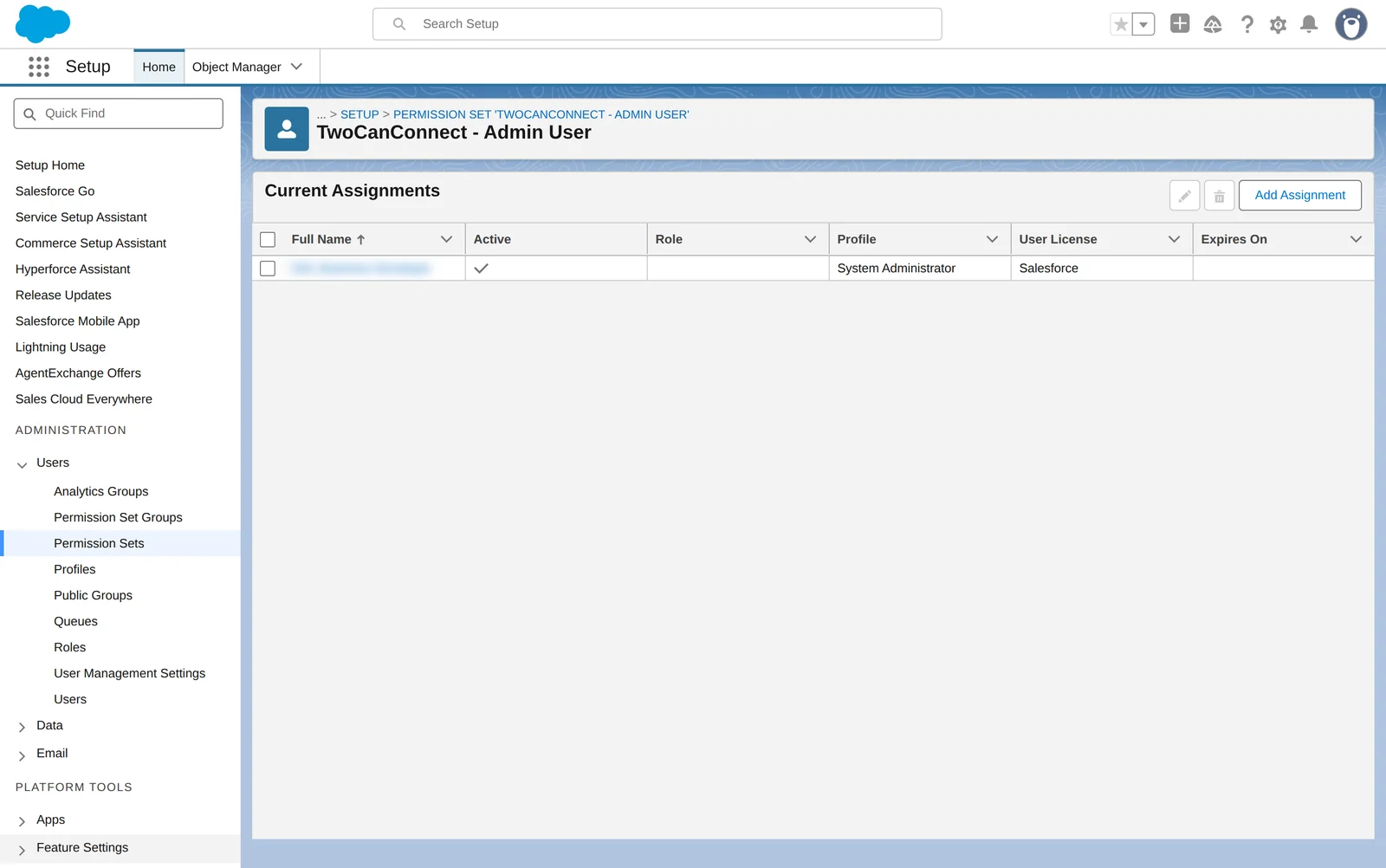Select the System Administrator row checkbox

pyautogui.click(x=268, y=269)
